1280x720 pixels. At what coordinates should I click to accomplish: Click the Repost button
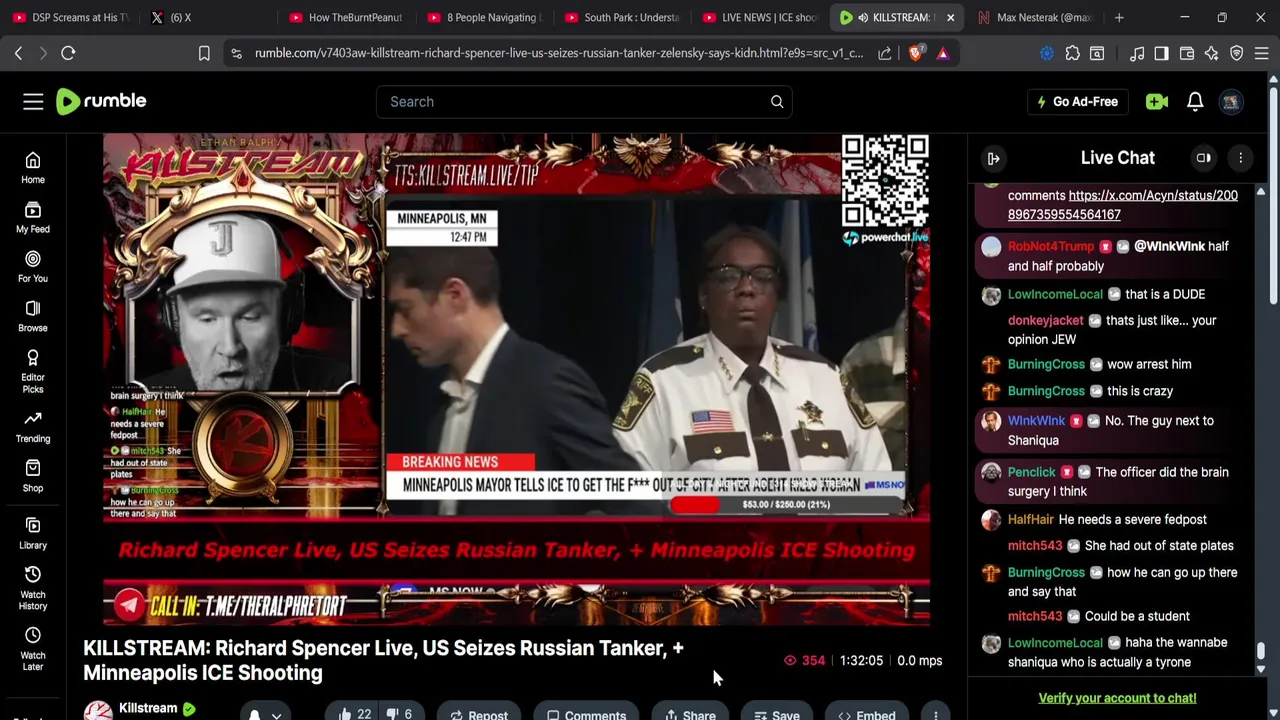coord(478,714)
